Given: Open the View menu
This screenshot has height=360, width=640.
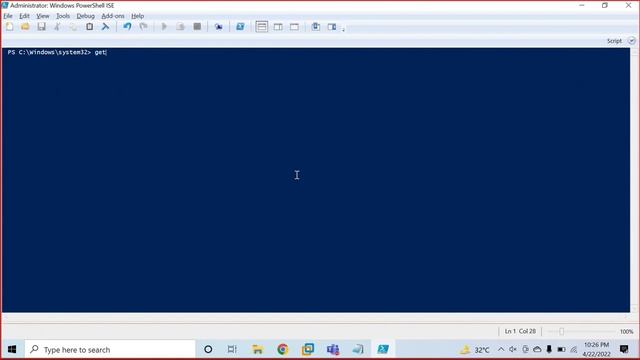Looking at the screenshot, I should pyautogui.click(x=43, y=16).
